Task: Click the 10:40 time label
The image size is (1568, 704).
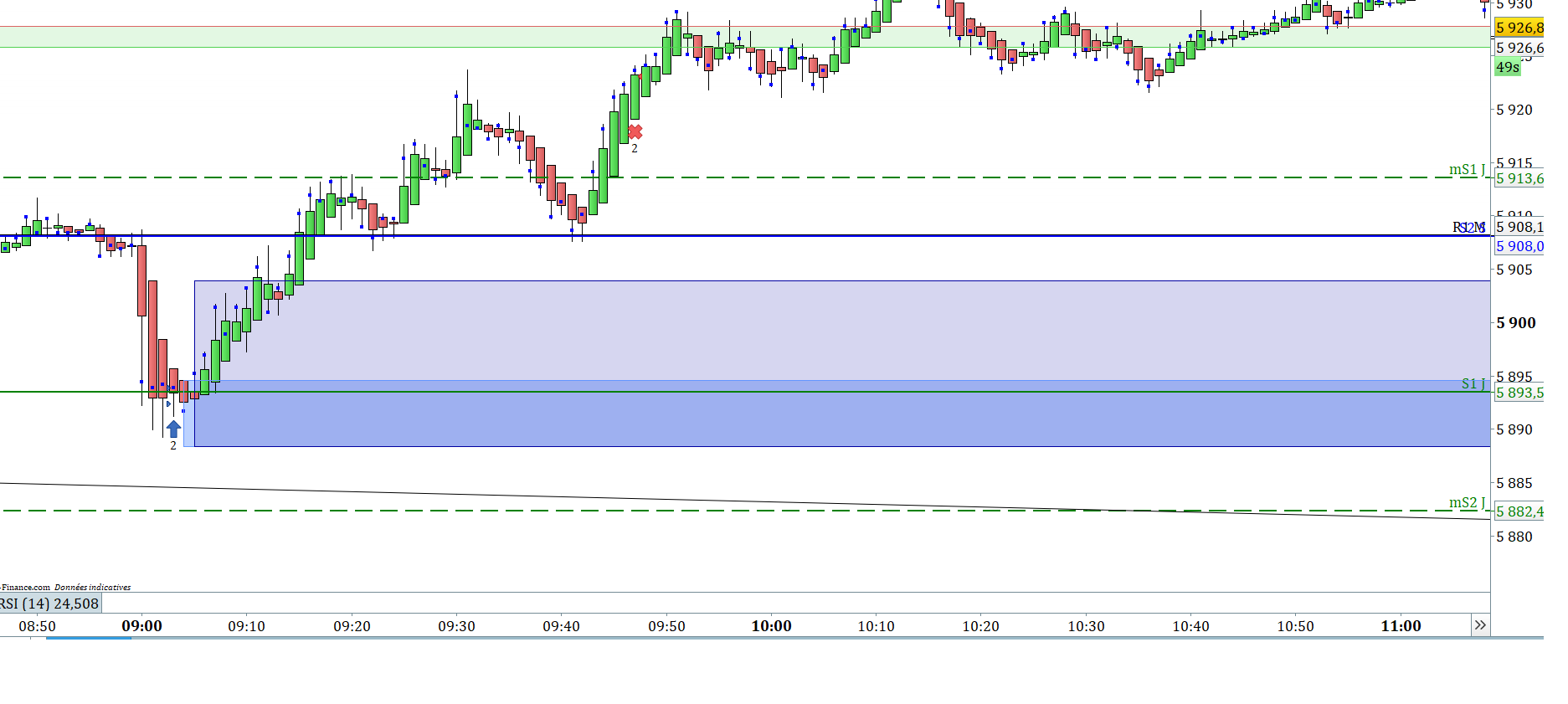Action: tap(1190, 626)
